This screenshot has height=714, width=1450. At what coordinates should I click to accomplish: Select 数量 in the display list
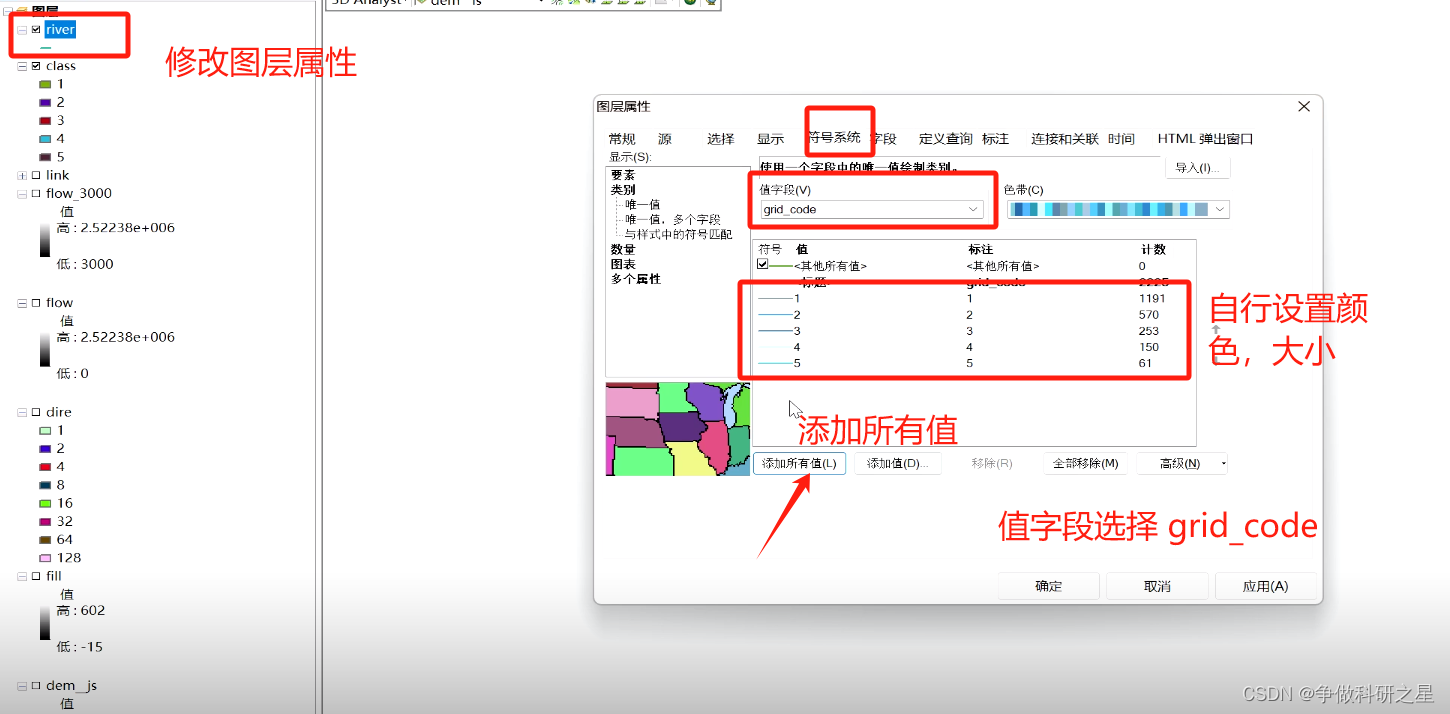[623, 249]
